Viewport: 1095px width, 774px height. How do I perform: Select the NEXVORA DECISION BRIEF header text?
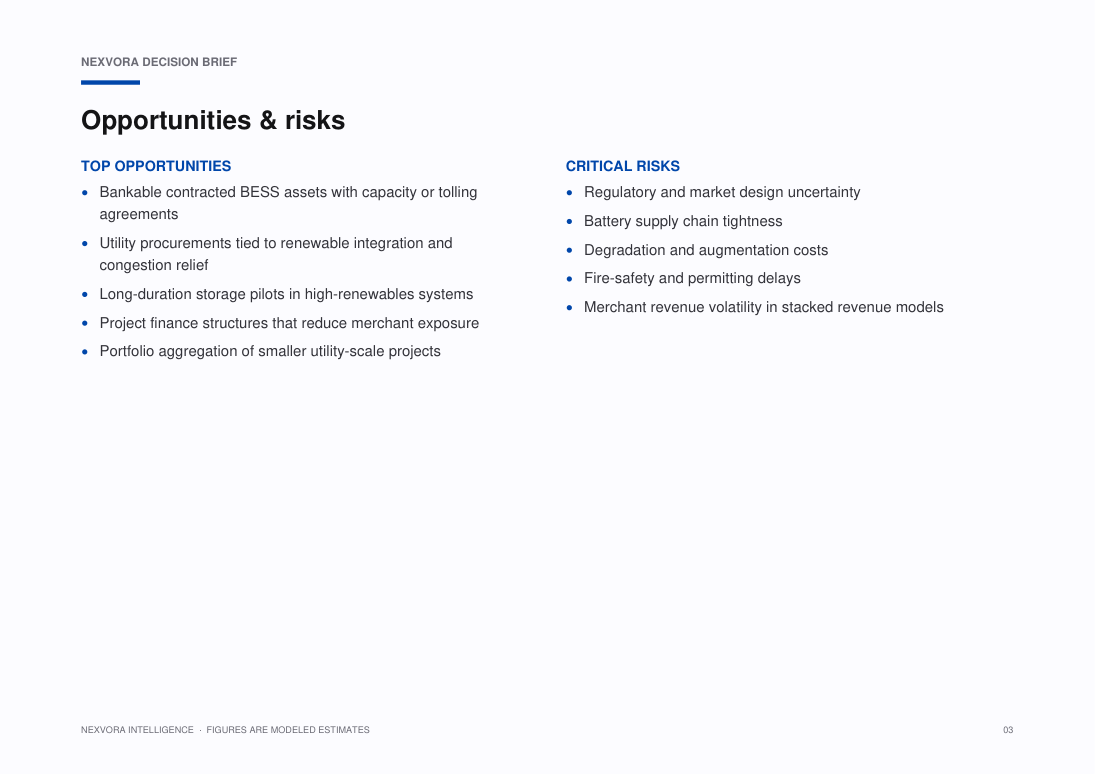[159, 62]
